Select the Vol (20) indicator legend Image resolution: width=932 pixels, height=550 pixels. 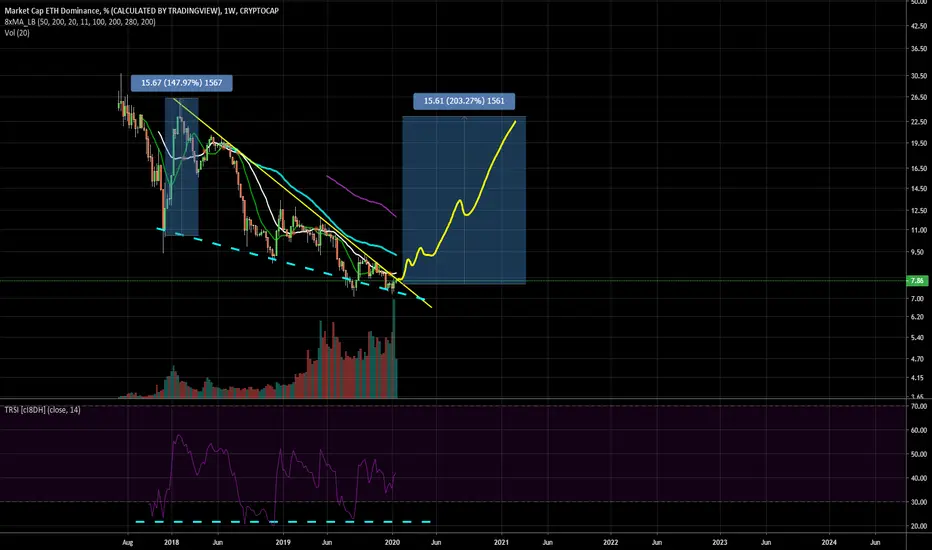click(x=17, y=33)
